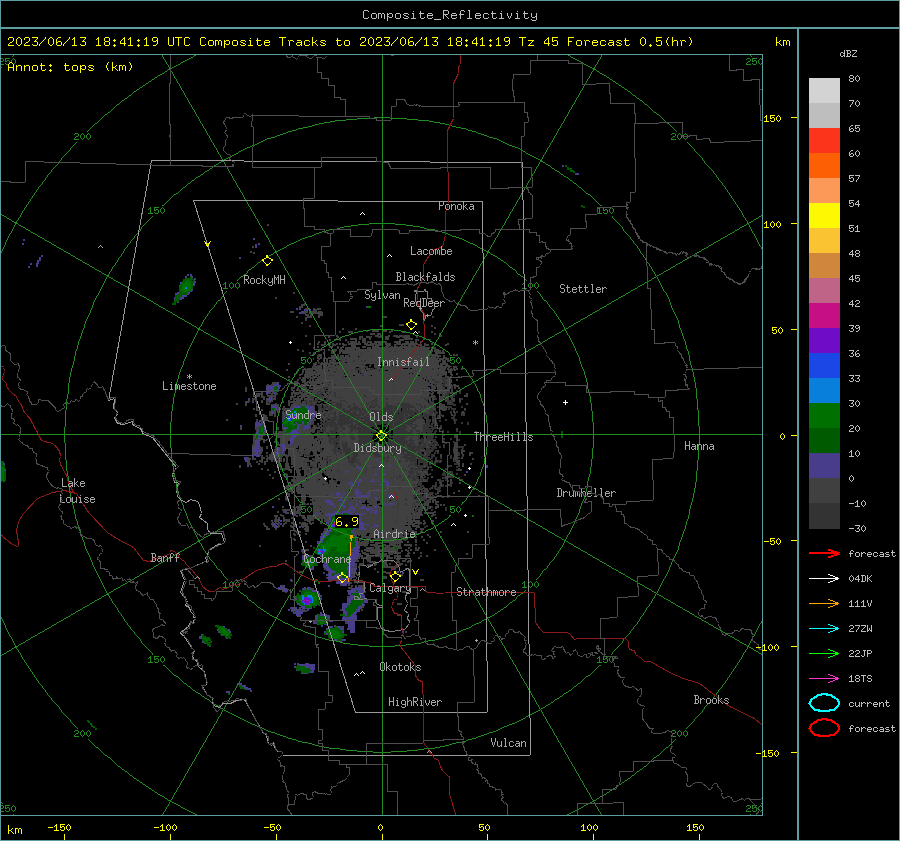The image size is (900, 841).
Task: Click the green 22JP track arrow
Action: coord(824,653)
